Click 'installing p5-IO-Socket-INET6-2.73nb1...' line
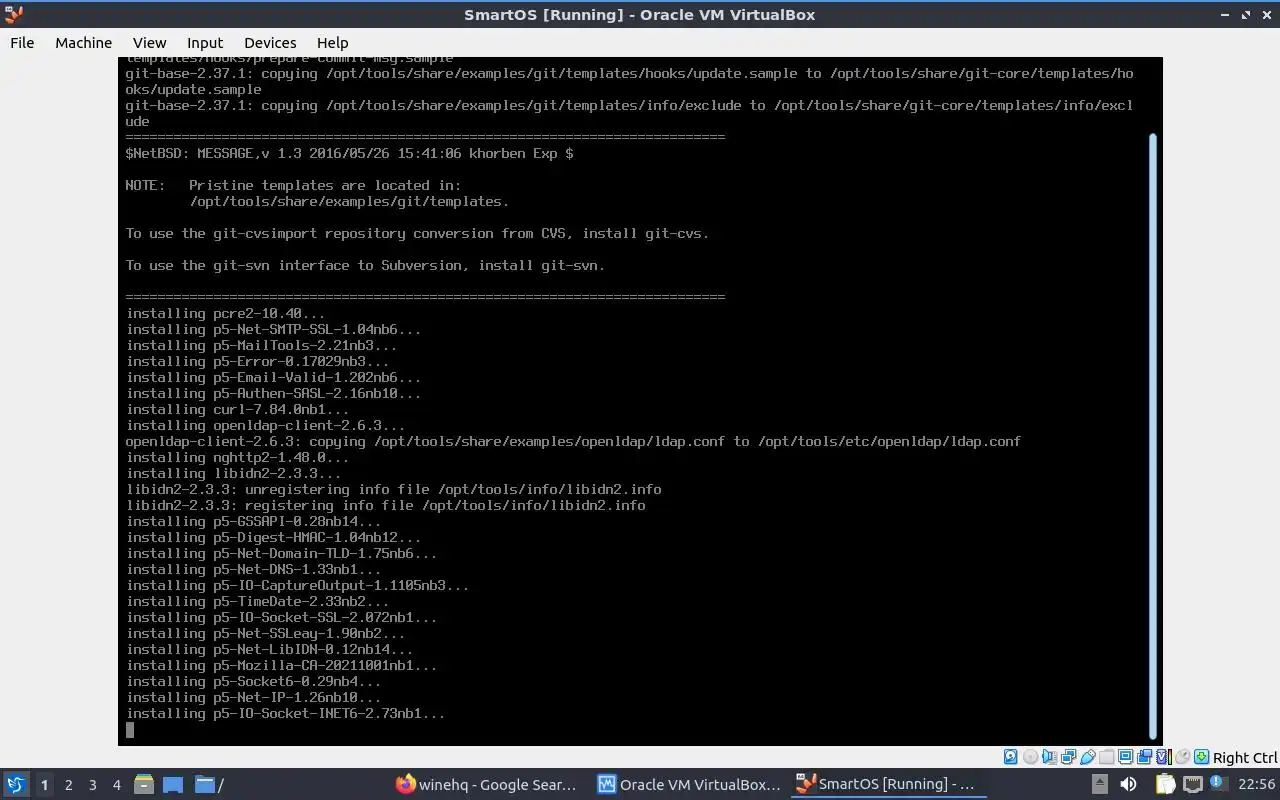The height and width of the screenshot is (800, 1280). (x=285, y=713)
